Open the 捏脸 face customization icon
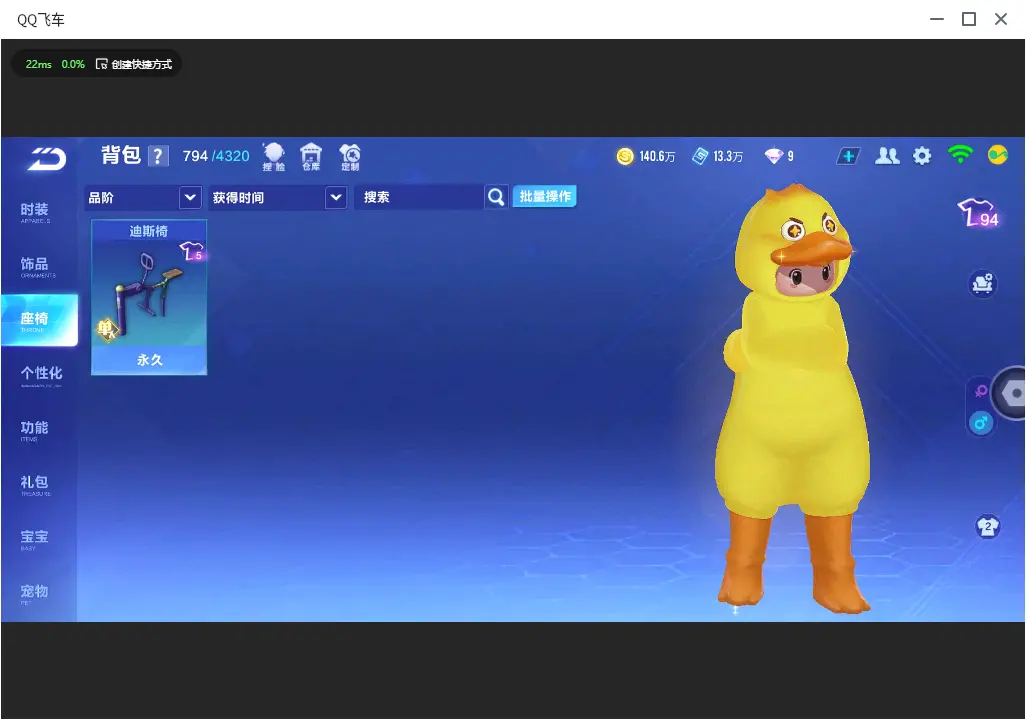Image resolution: width=1026 pixels, height=720 pixels. pos(274,156)
